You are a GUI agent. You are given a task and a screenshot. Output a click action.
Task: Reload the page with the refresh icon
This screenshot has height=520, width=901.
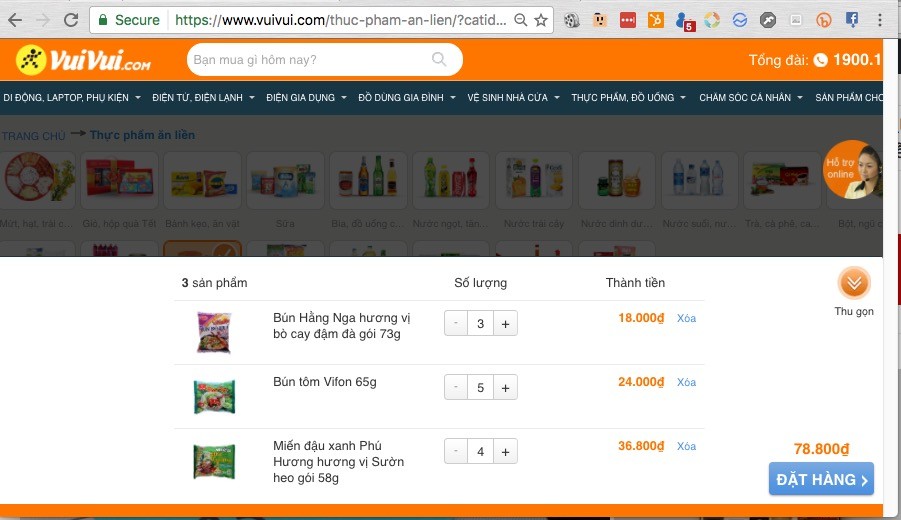click(x=71, y=20)
